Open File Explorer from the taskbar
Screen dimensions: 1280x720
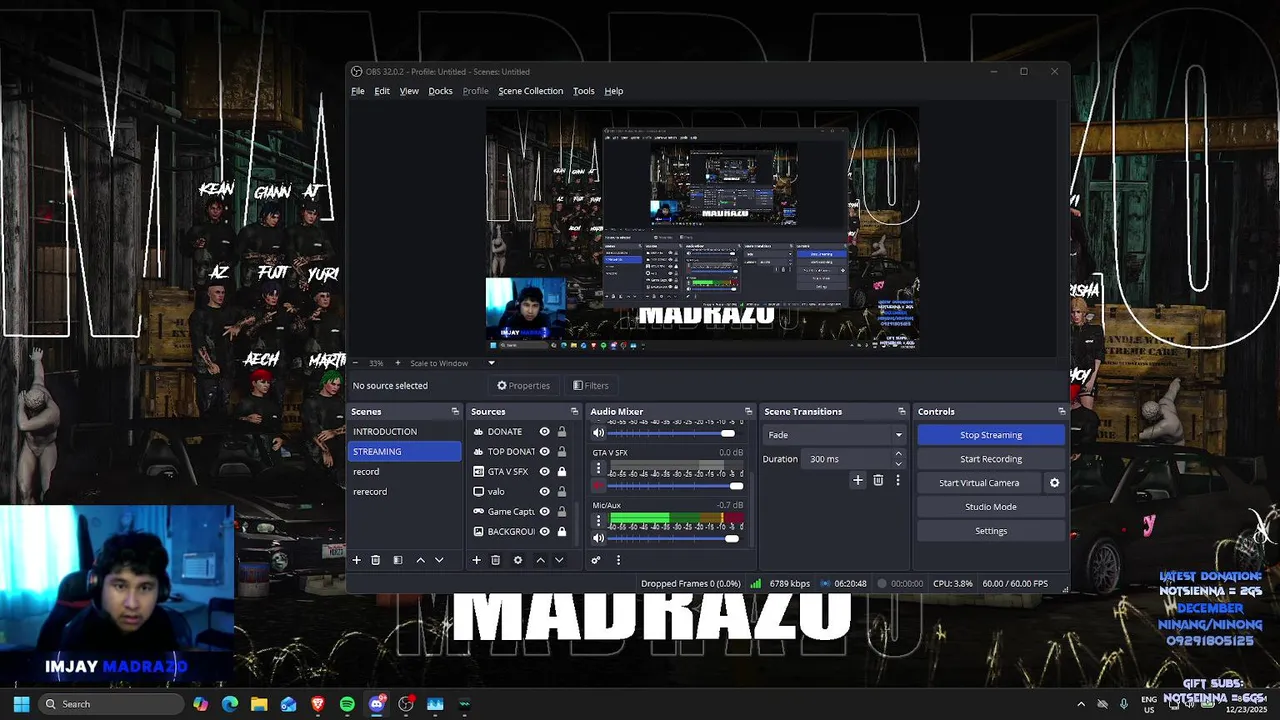(259, 704)
